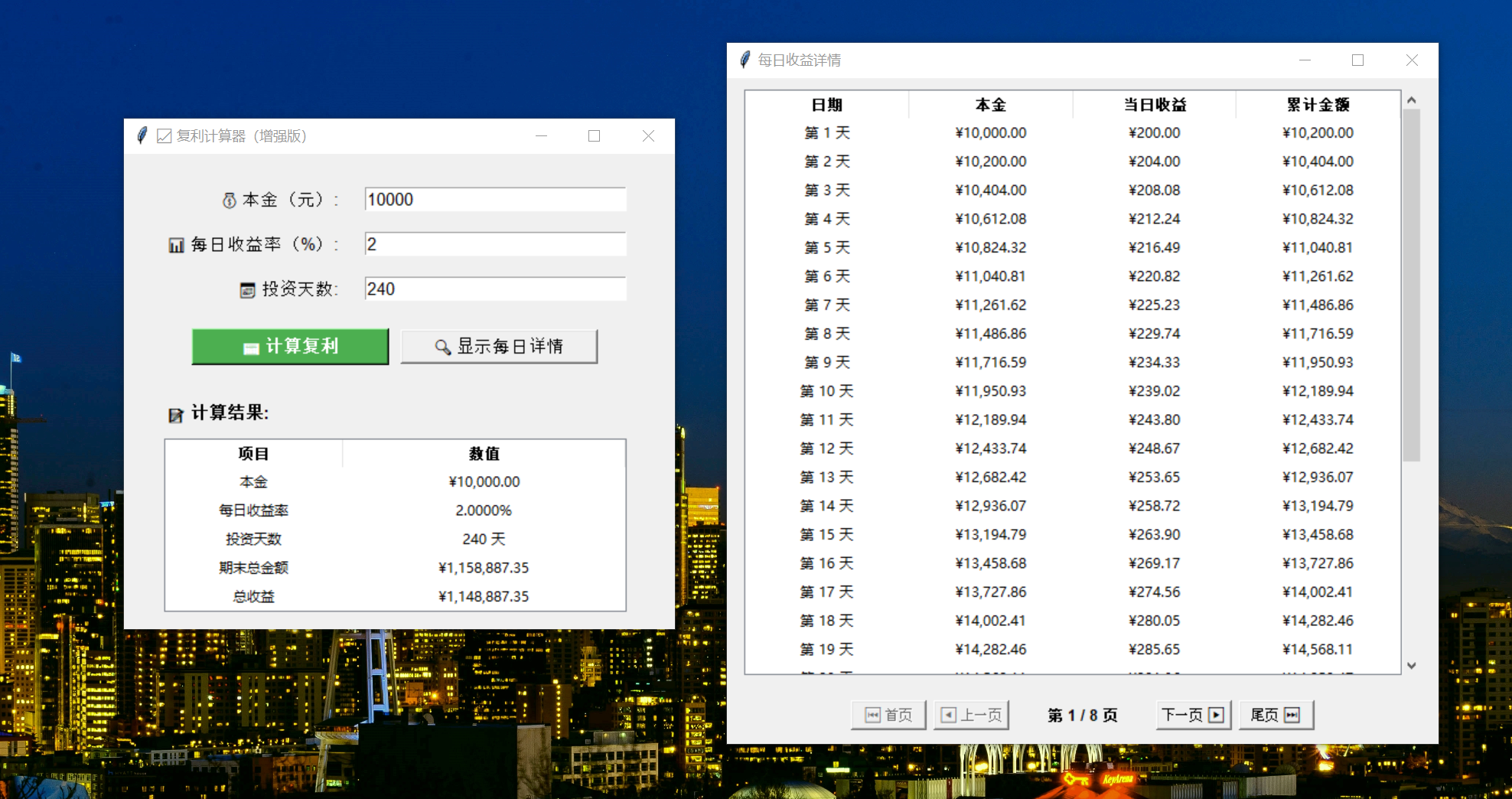This screenshot has width=1512, height=799.
Task: Select the 本金 input showing 10000
Action: coord(495,199)
